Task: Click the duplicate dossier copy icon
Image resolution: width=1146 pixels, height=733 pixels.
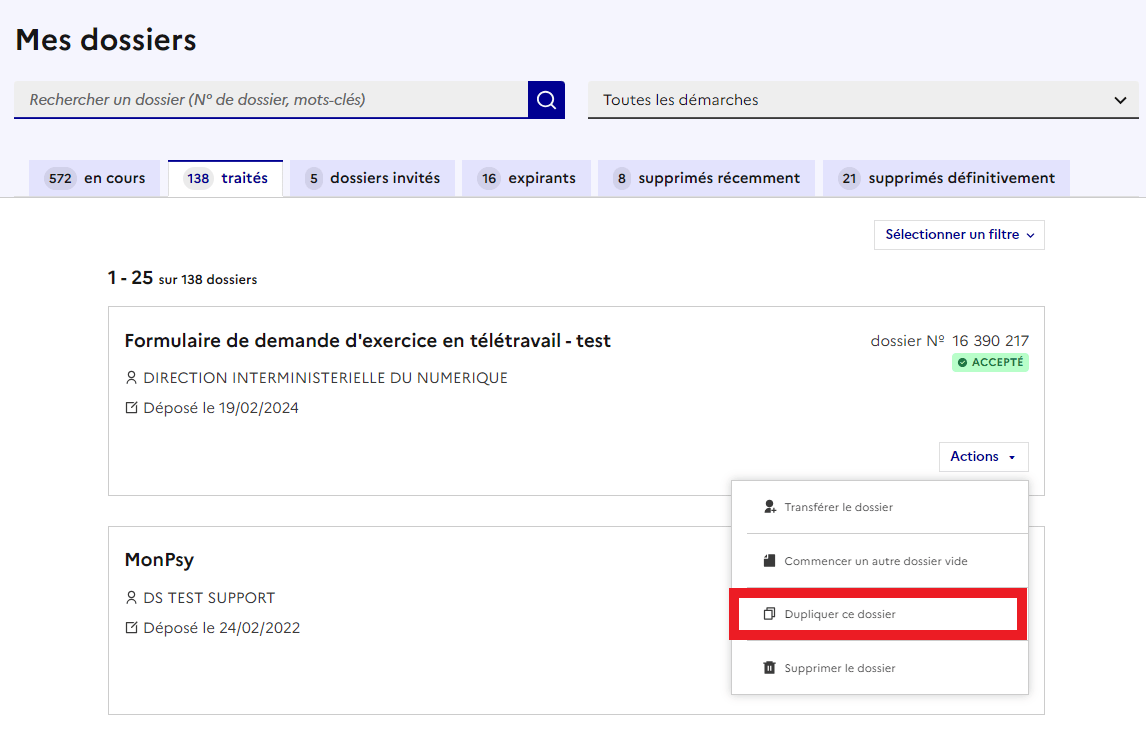Action: pos(769,614)
